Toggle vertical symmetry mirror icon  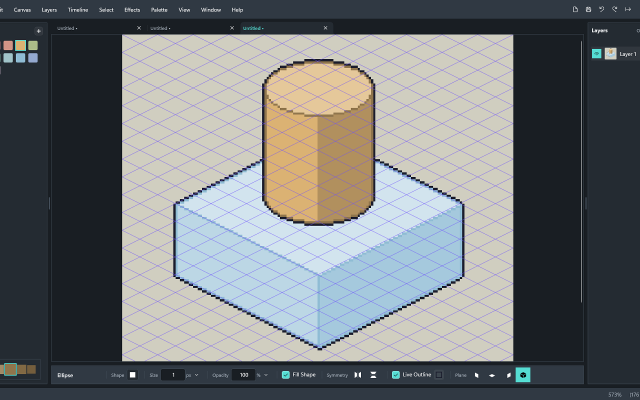pyautogui.click(x=373, y=375)
